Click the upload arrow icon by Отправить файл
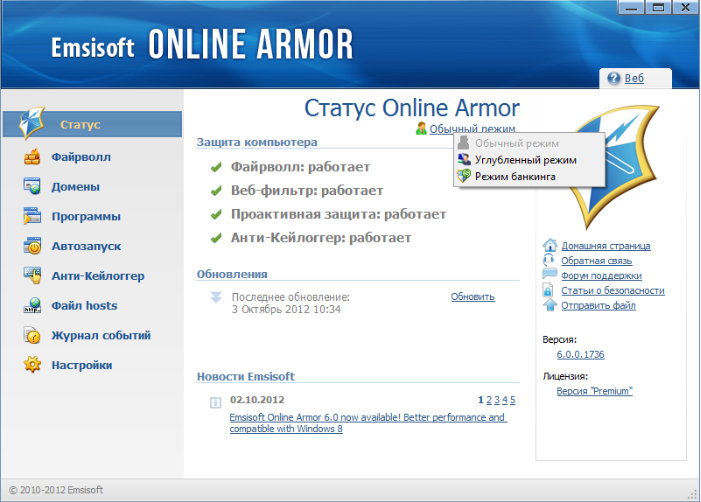Viewport: 701px width, 502px height. point(549,305)
